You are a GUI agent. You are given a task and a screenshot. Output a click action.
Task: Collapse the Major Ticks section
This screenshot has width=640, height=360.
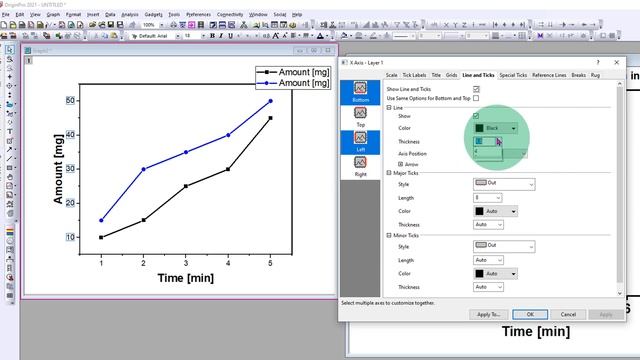click(x=389, y=173)
